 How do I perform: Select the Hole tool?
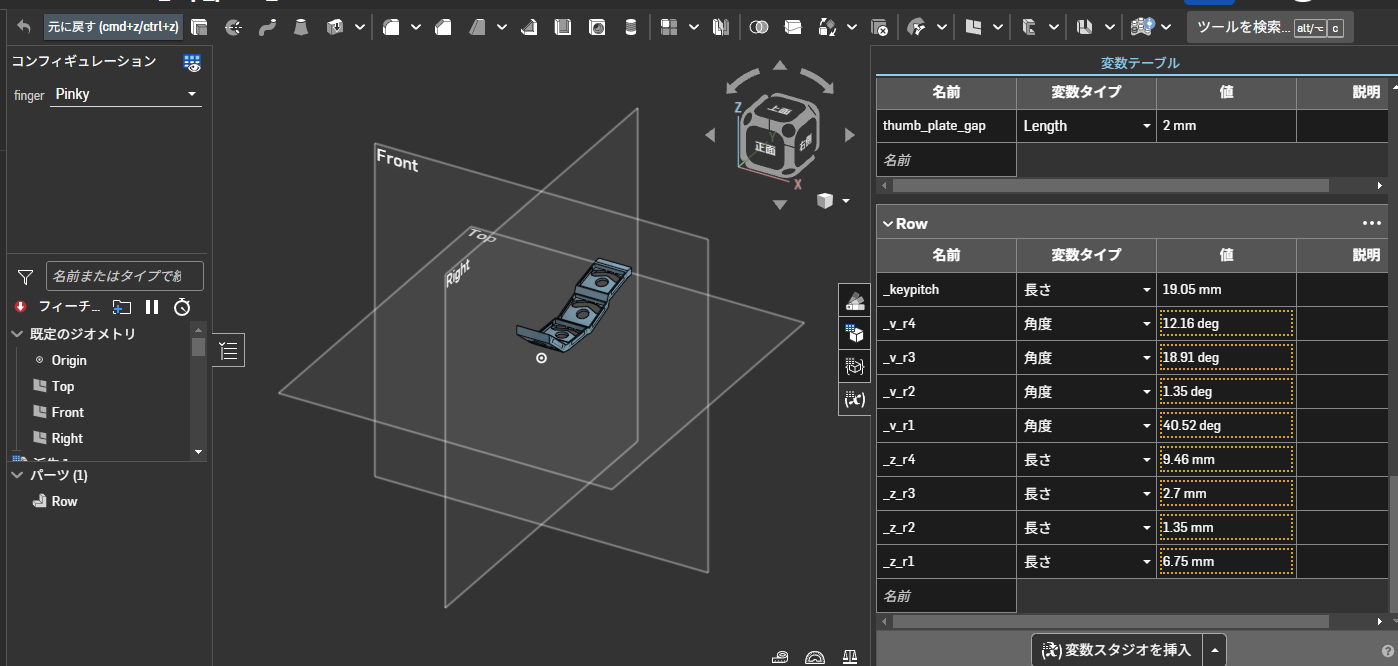(597, 27)
